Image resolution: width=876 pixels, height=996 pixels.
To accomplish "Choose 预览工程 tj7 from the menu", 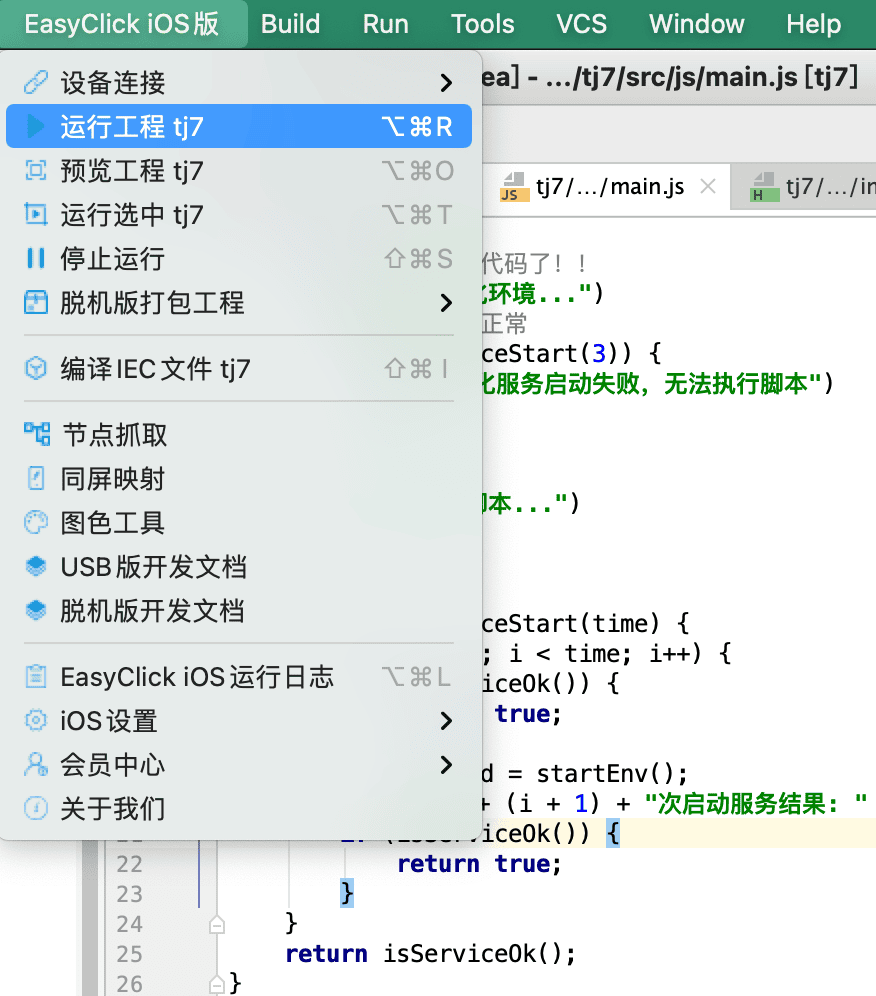I will (239, 170).
